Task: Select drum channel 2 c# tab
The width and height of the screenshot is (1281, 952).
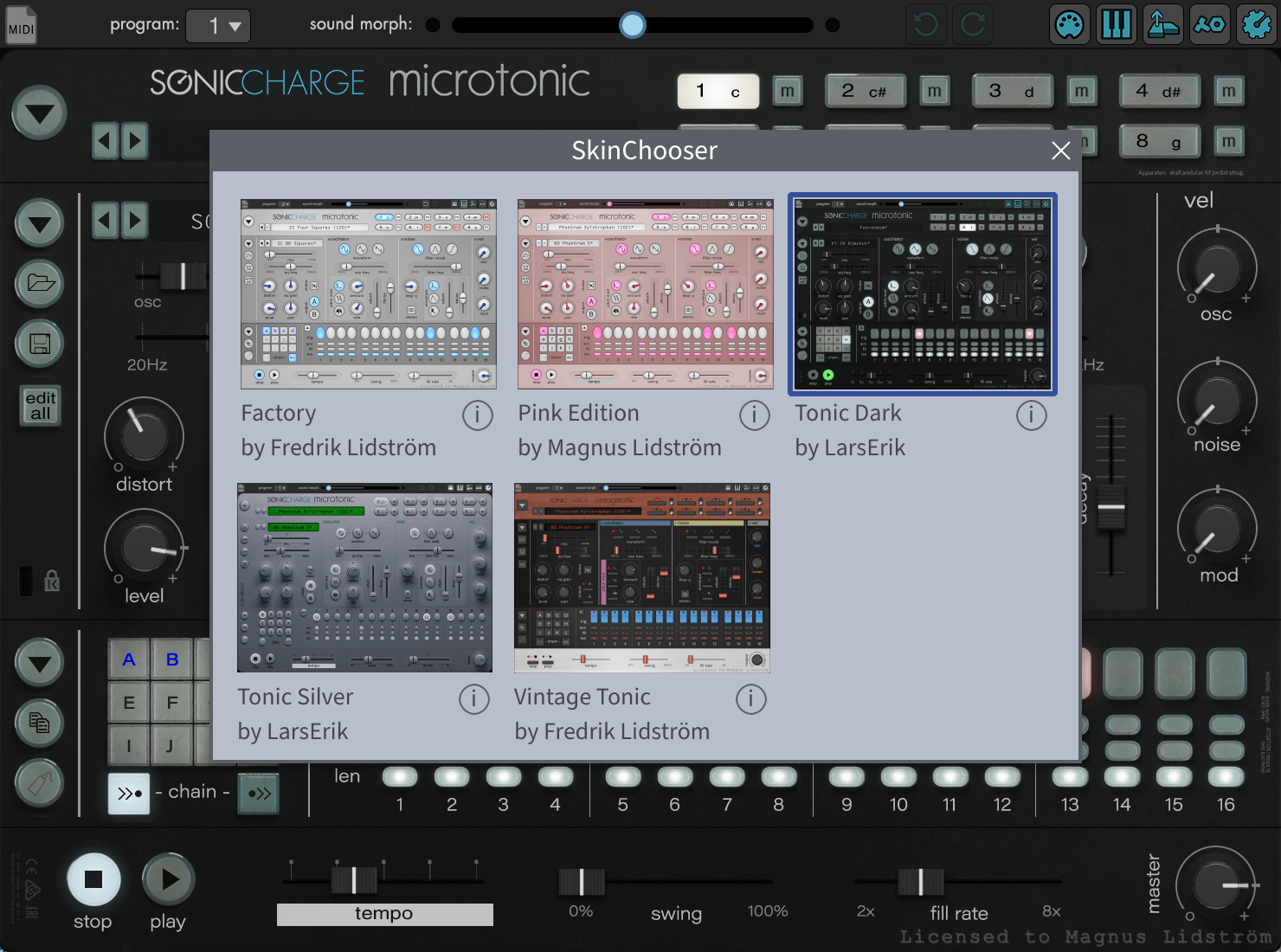Action: pos(864,91)
